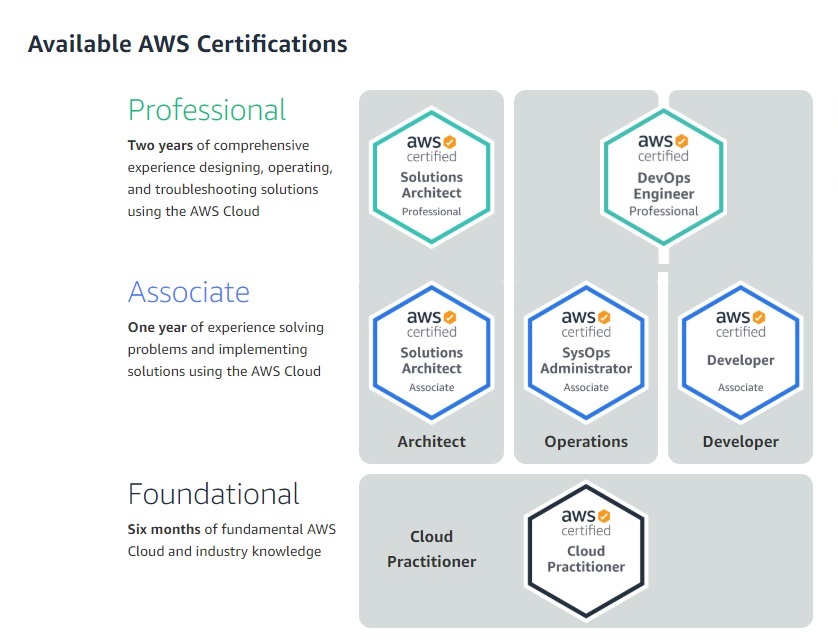This screenshot has width=838, height=642.
Task: Select the Solutions Architect Associate badge
Action: point(431,352)
